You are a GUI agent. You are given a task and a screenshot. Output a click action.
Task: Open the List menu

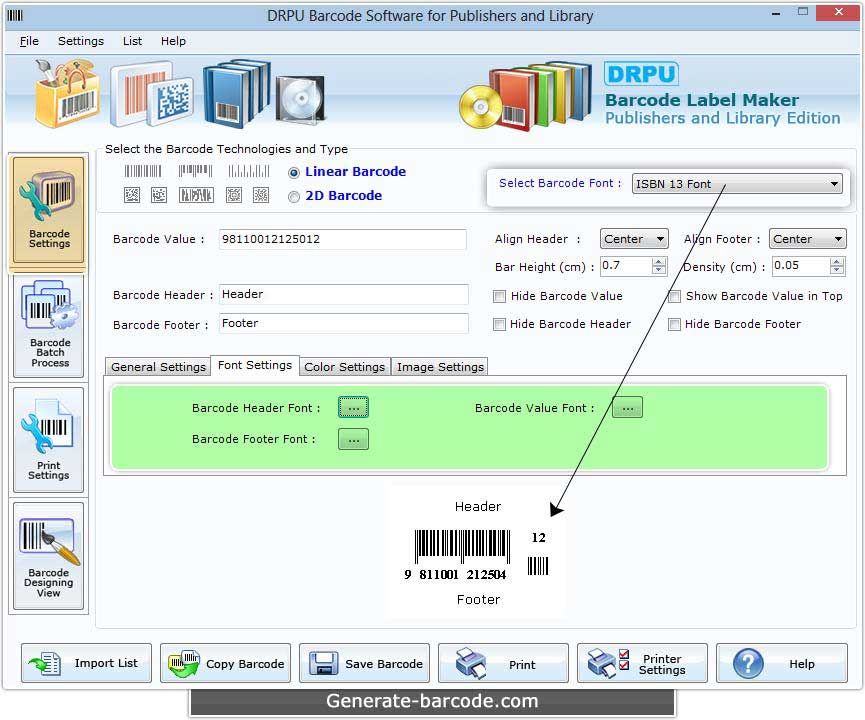point(132,41)
